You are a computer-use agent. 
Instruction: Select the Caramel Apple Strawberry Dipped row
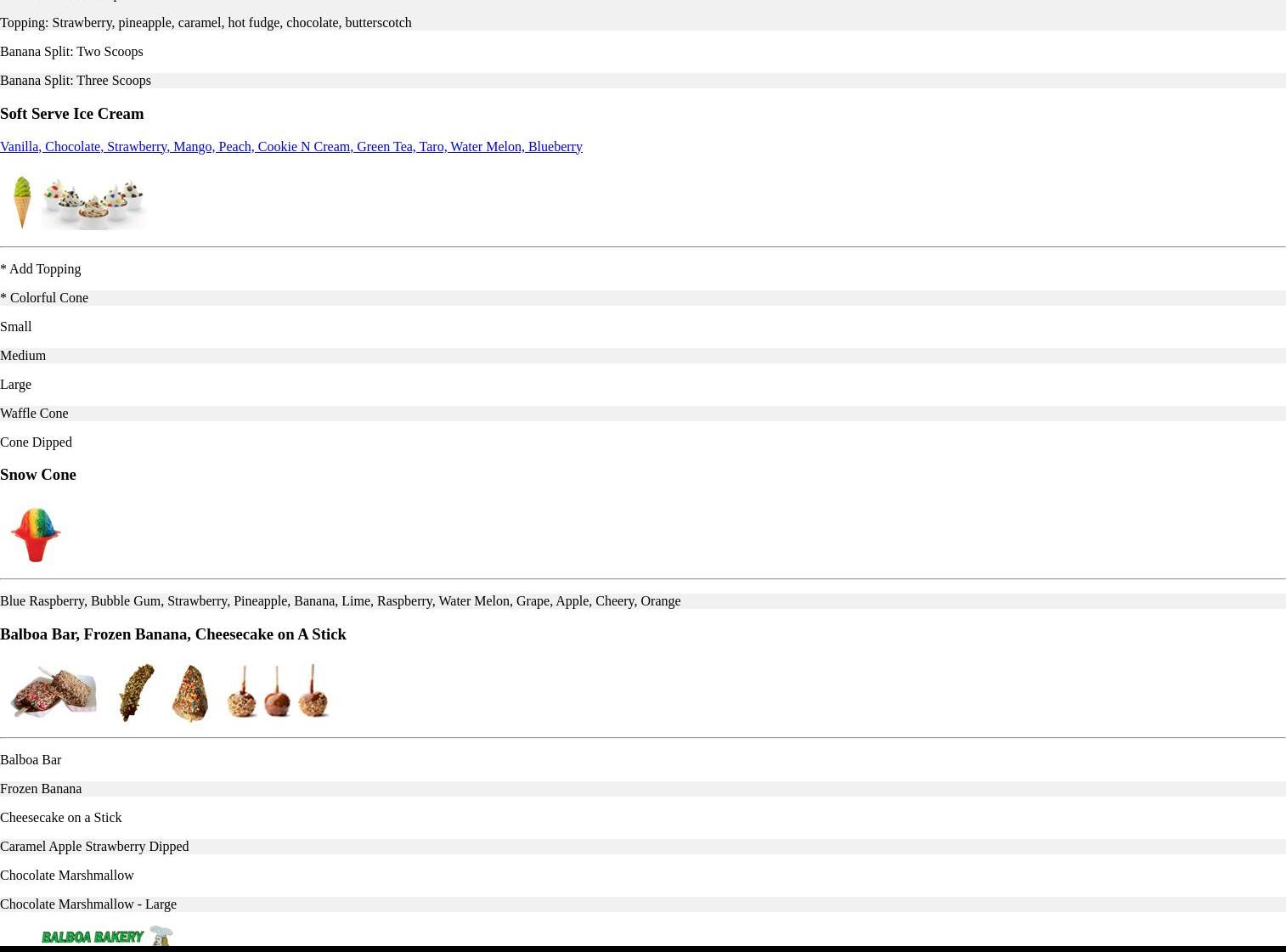(94, 846)
